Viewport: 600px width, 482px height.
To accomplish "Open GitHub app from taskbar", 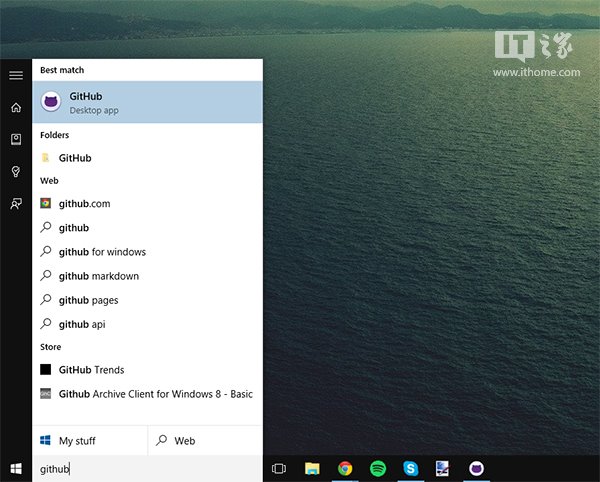I will coord(476,469).
